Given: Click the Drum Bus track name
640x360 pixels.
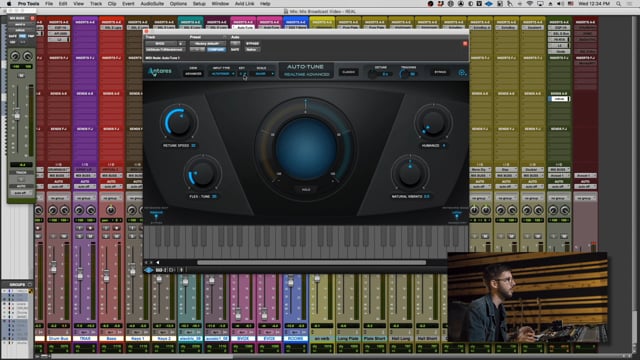Looking at the screenshot, I should coord(58,338).
